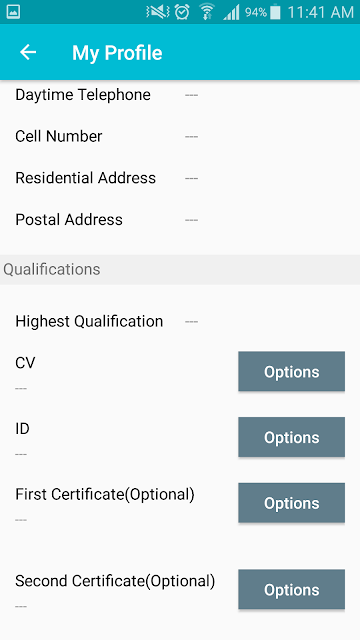Tap the Qualifications section header

tap(180, 269)
